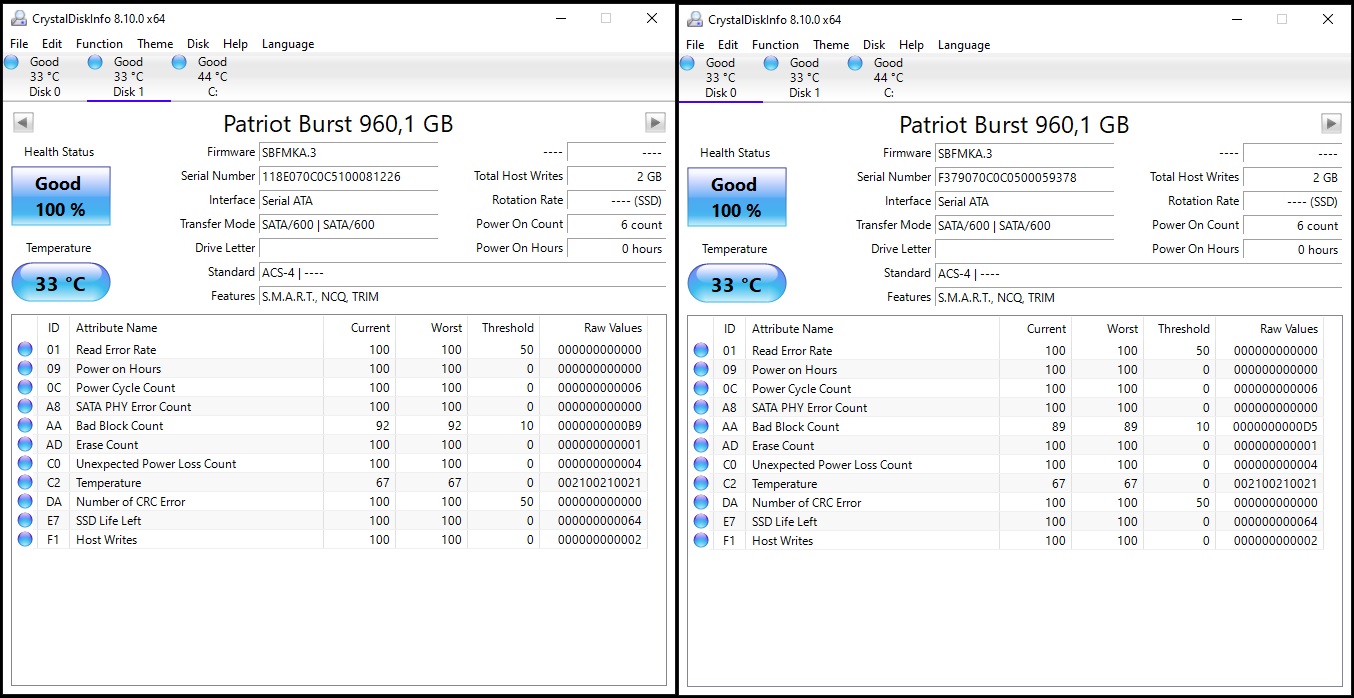Go to previous disk in left window
The width and height of the screenshot is (1354, 698).
(23, 122)
